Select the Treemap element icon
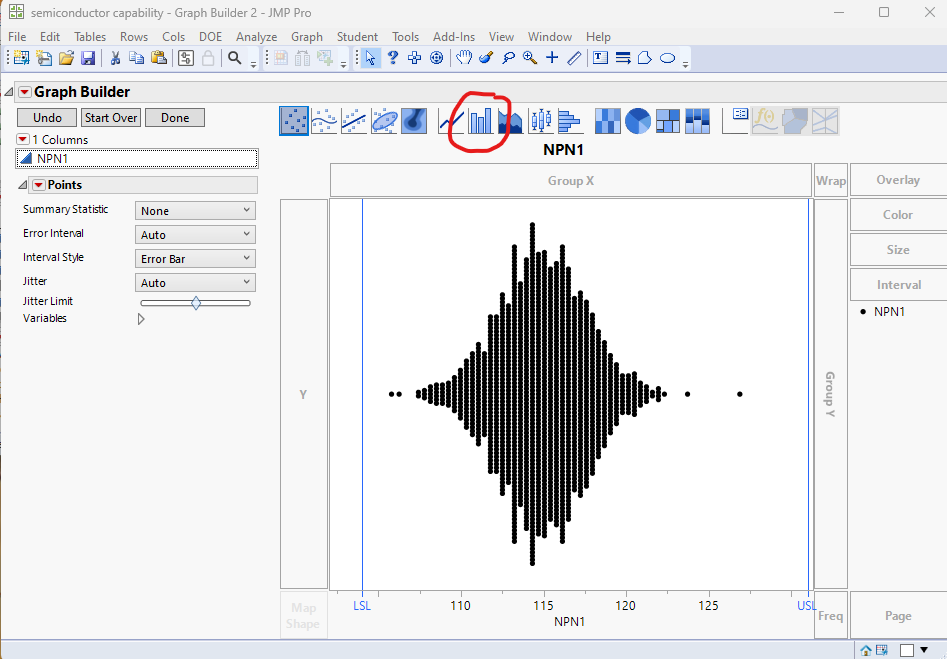The height and width of the screenshot is (659, 947). pyautogui.click(x=667, y=121)
